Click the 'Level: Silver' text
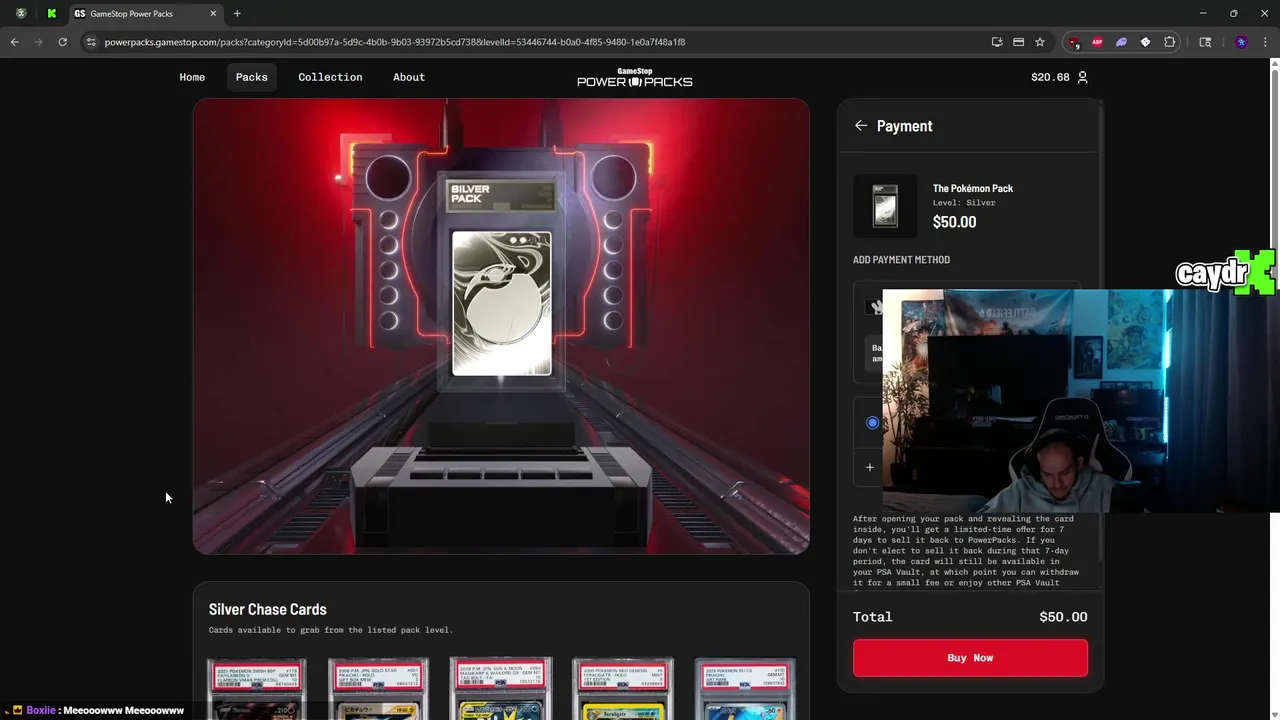The image size is (1280, 720). tap(964, 203)
